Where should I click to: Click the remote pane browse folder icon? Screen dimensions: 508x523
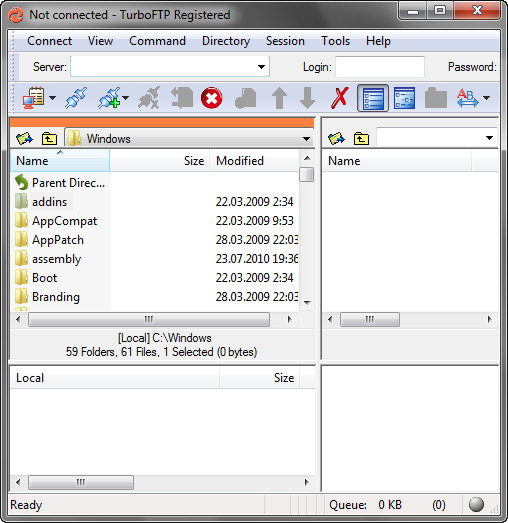pyautogui.click(x=336, y=138)
